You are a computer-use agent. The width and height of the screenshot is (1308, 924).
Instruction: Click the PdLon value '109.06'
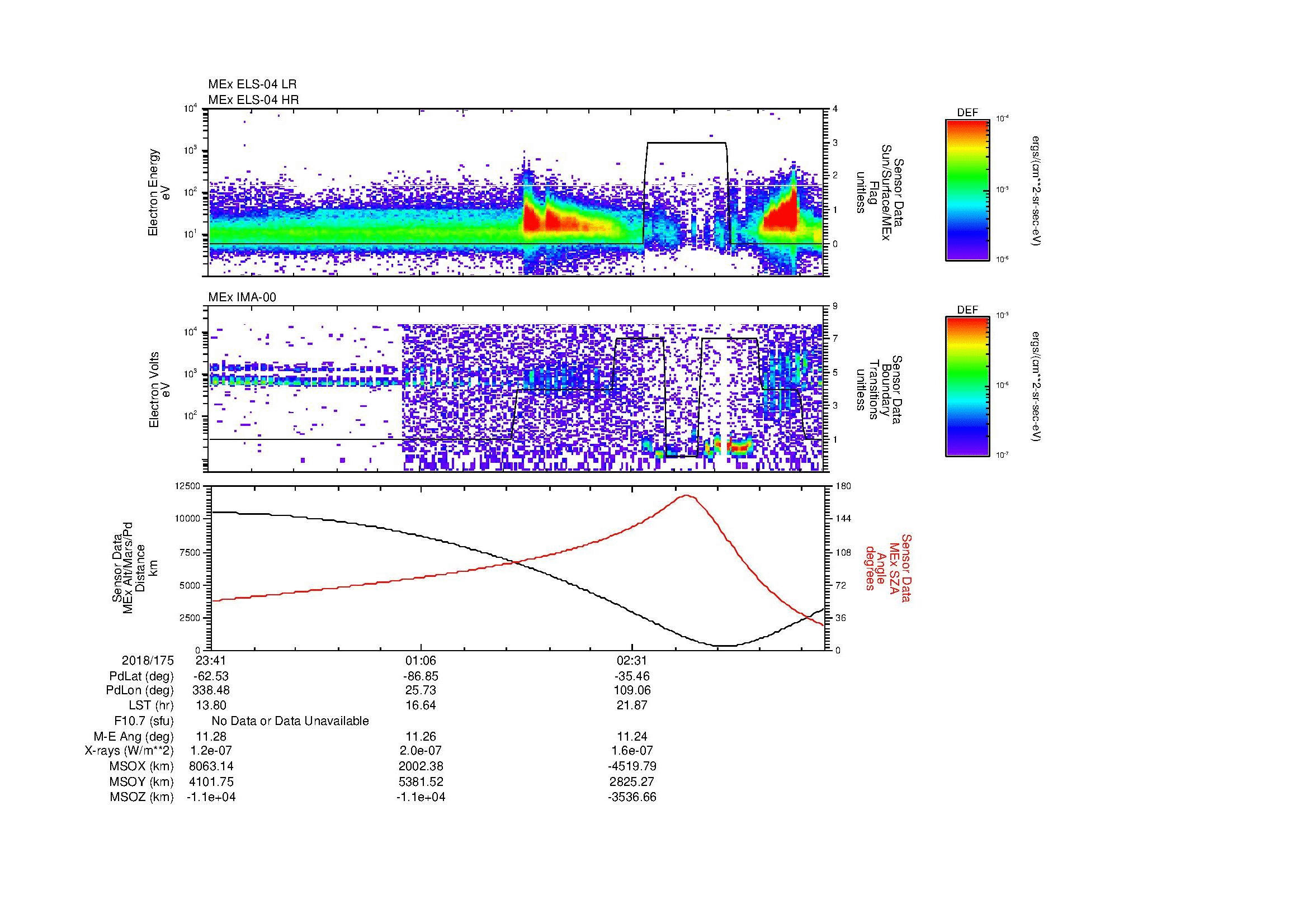tap(632, 690)
